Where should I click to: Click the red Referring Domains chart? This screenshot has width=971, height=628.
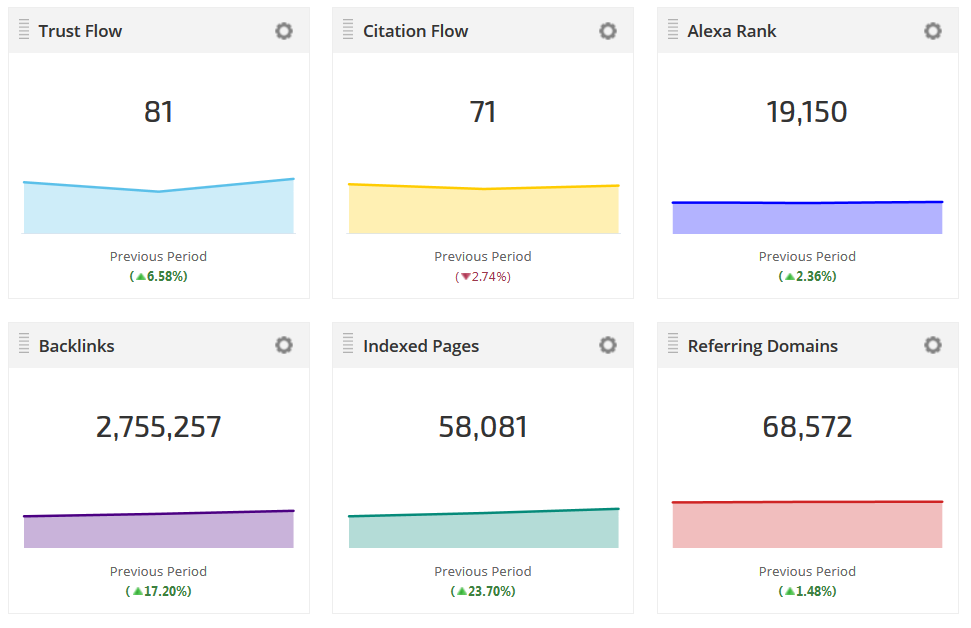(x=807, y=525)
